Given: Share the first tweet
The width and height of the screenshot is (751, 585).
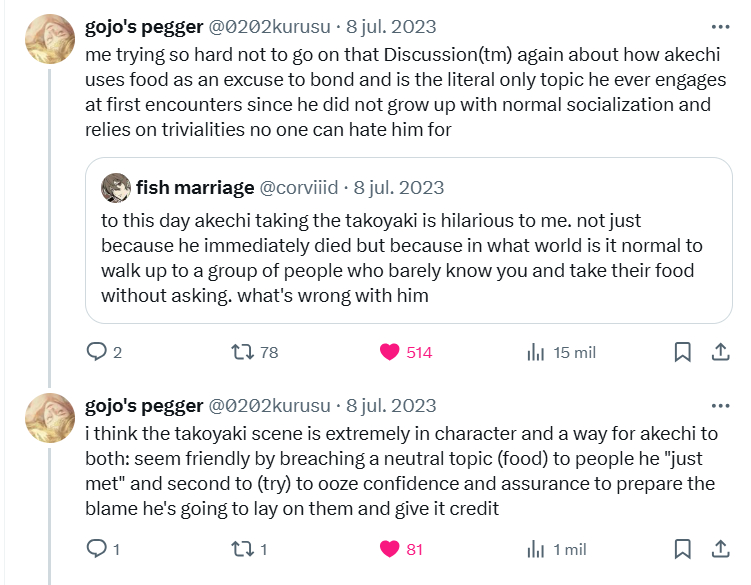Looking at the screenshot, I should click(719, 351).
